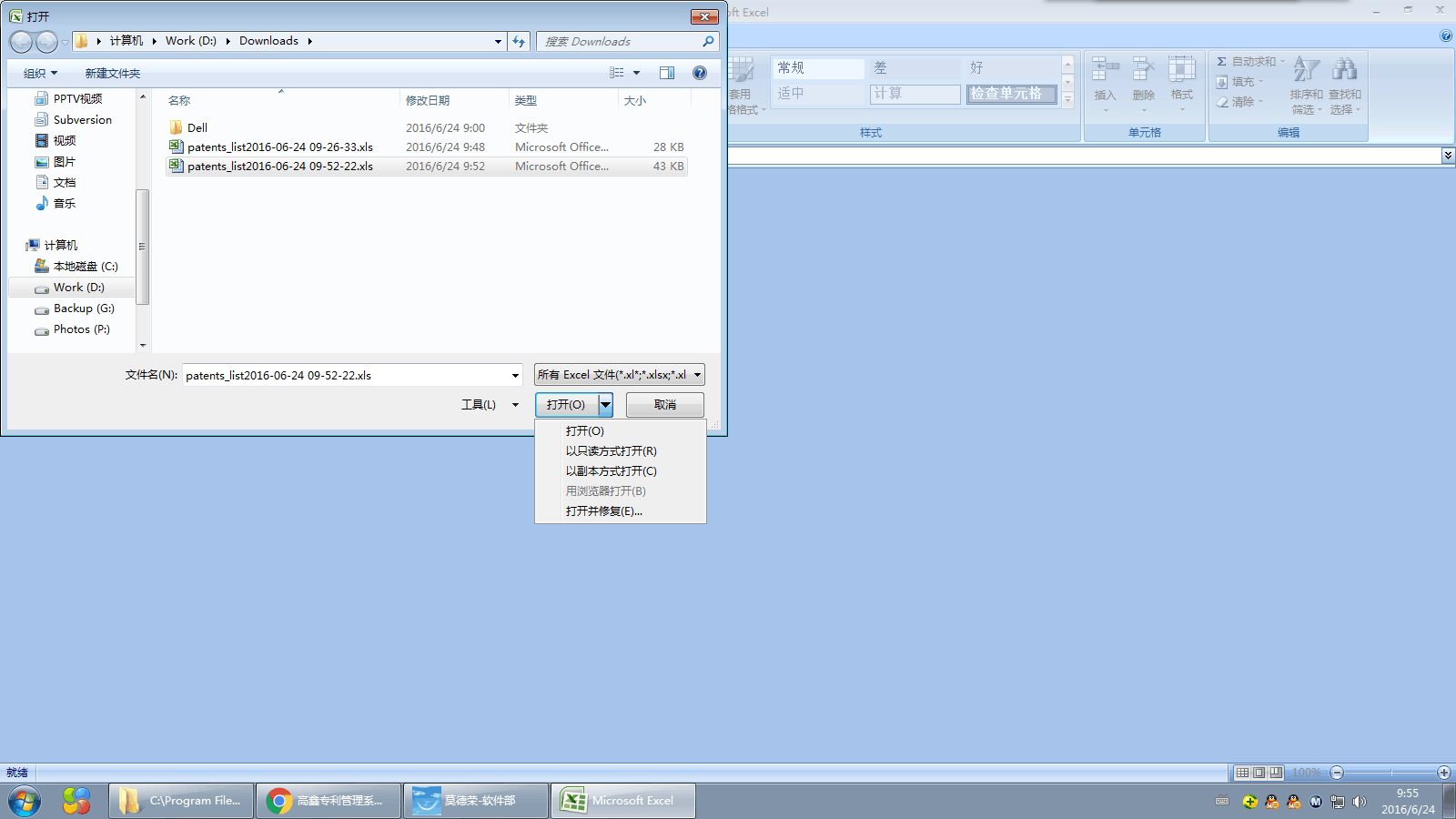Click the zoom out minus button
The width and height of the screenshot is (1456, 819).
pyautogui.click(x=1337, y=773)
